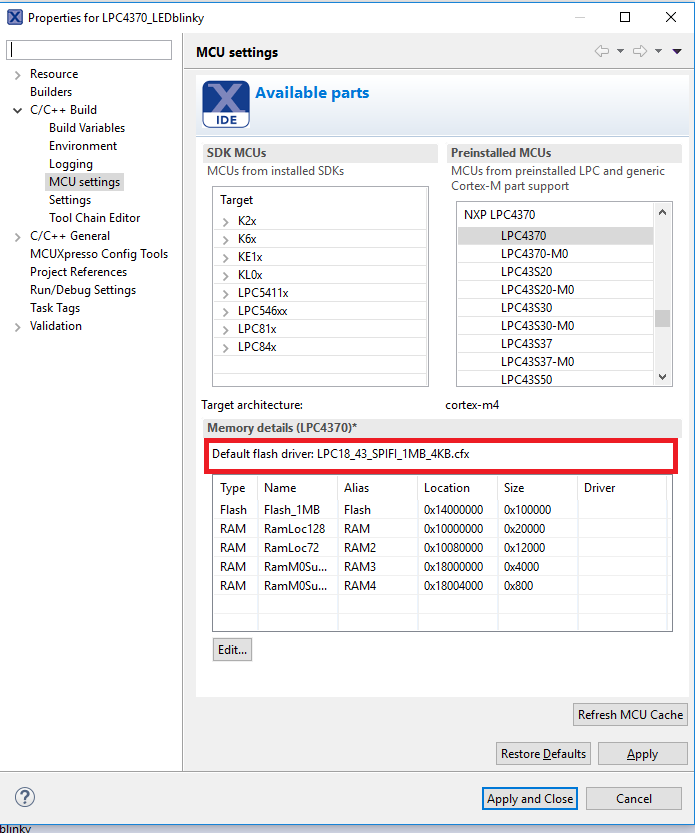Click the Apply button
Screen dimensions: 695x833
(x=642, y=754)
